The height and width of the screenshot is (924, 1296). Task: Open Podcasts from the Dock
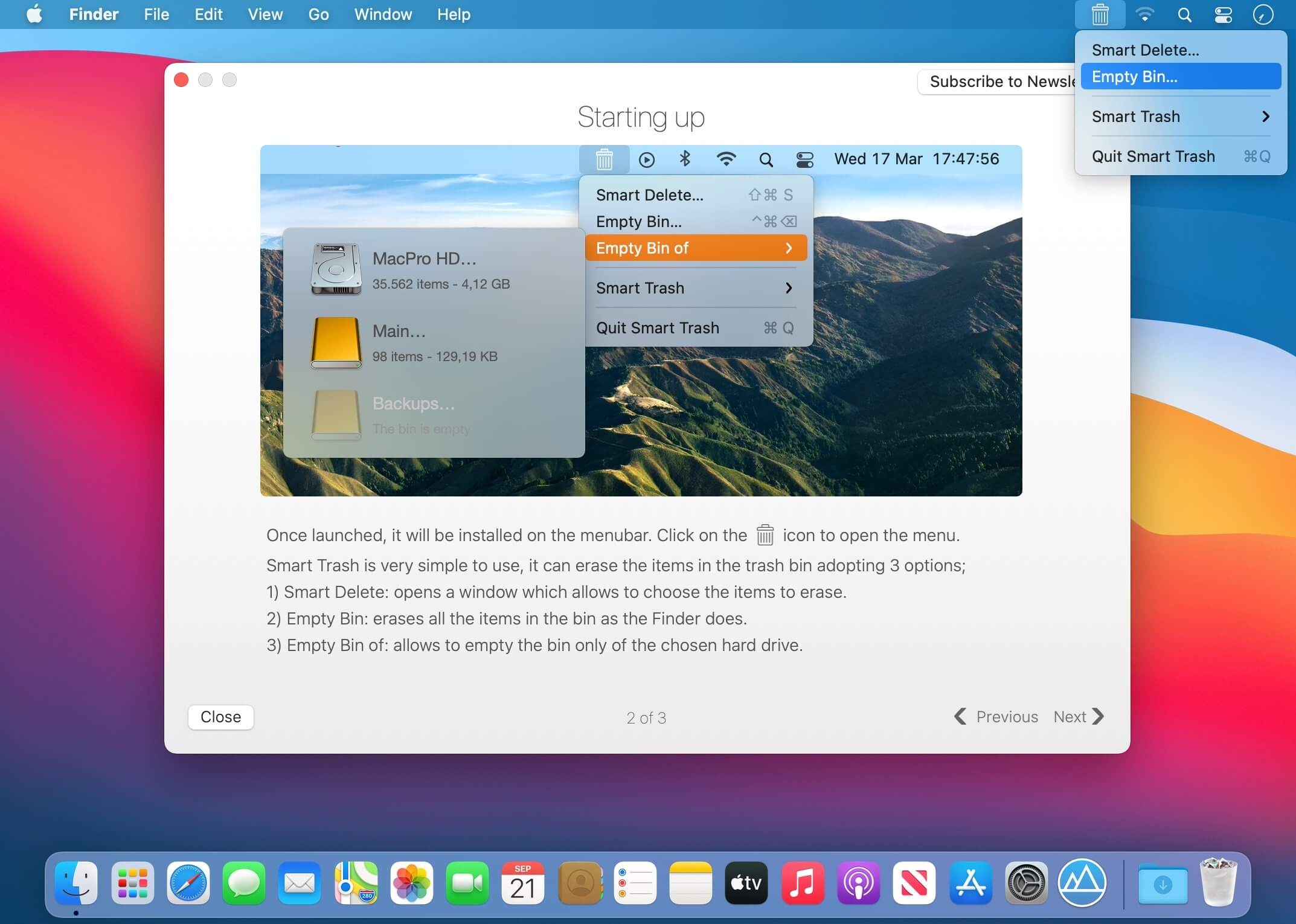click(858, 883)
